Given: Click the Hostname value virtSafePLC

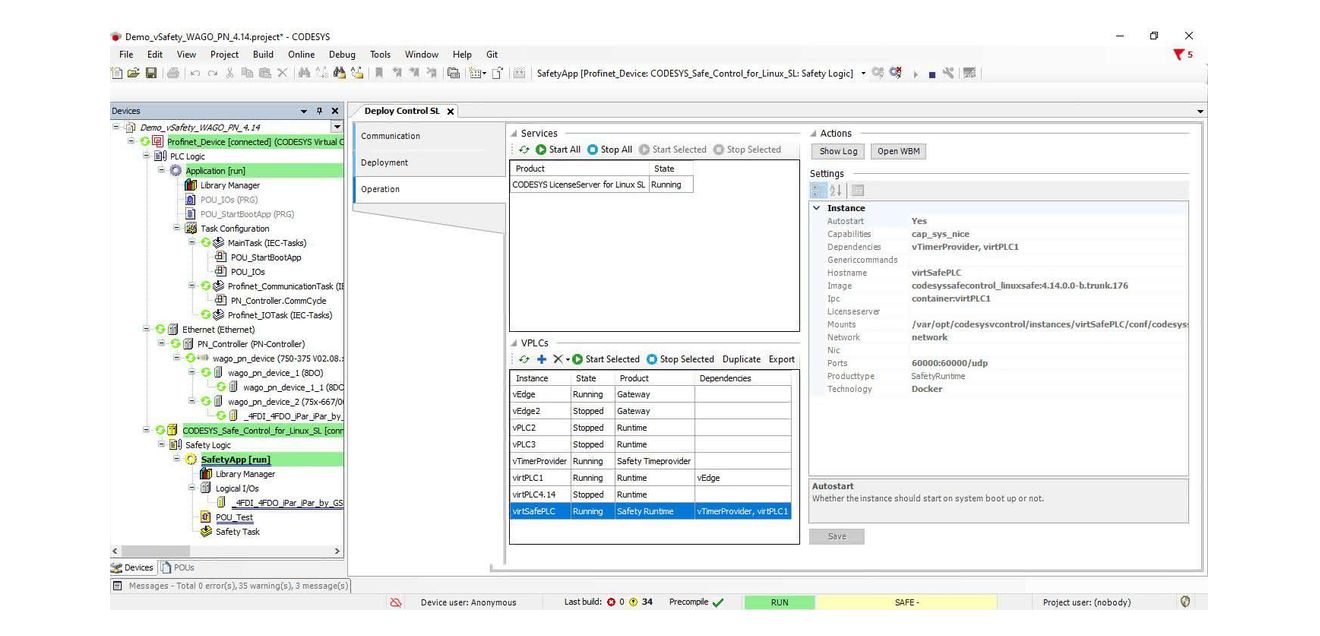Looking at the screenshot, I should pyautogui.click(x=936, y=273).
